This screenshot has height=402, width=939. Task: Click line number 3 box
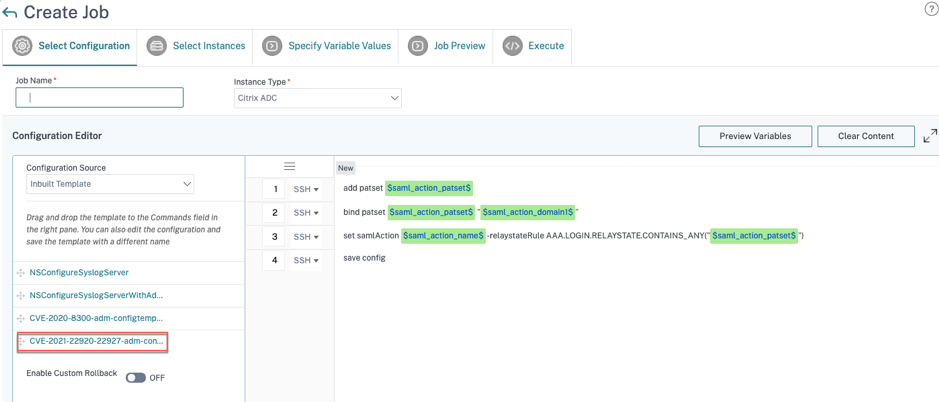coord(274,237)
